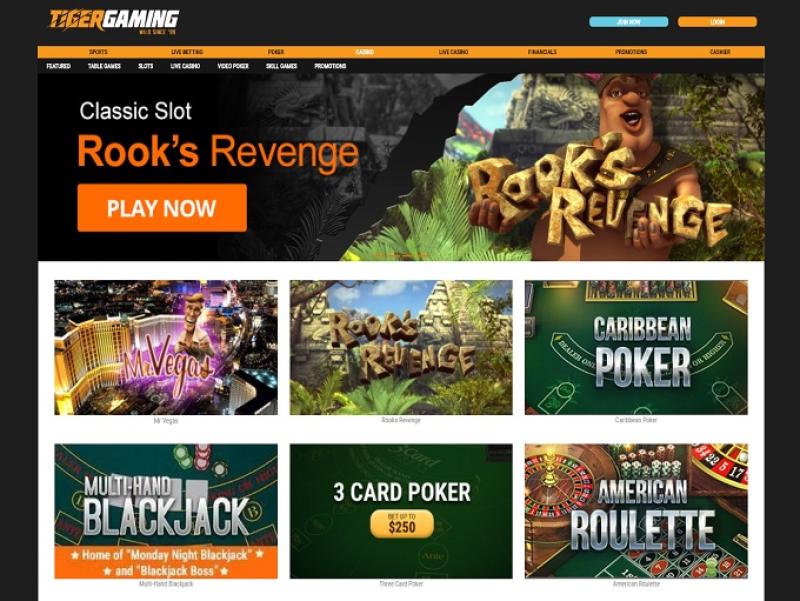Select Financials in the main navigation
800x601 pixels.
pos(542,52)
